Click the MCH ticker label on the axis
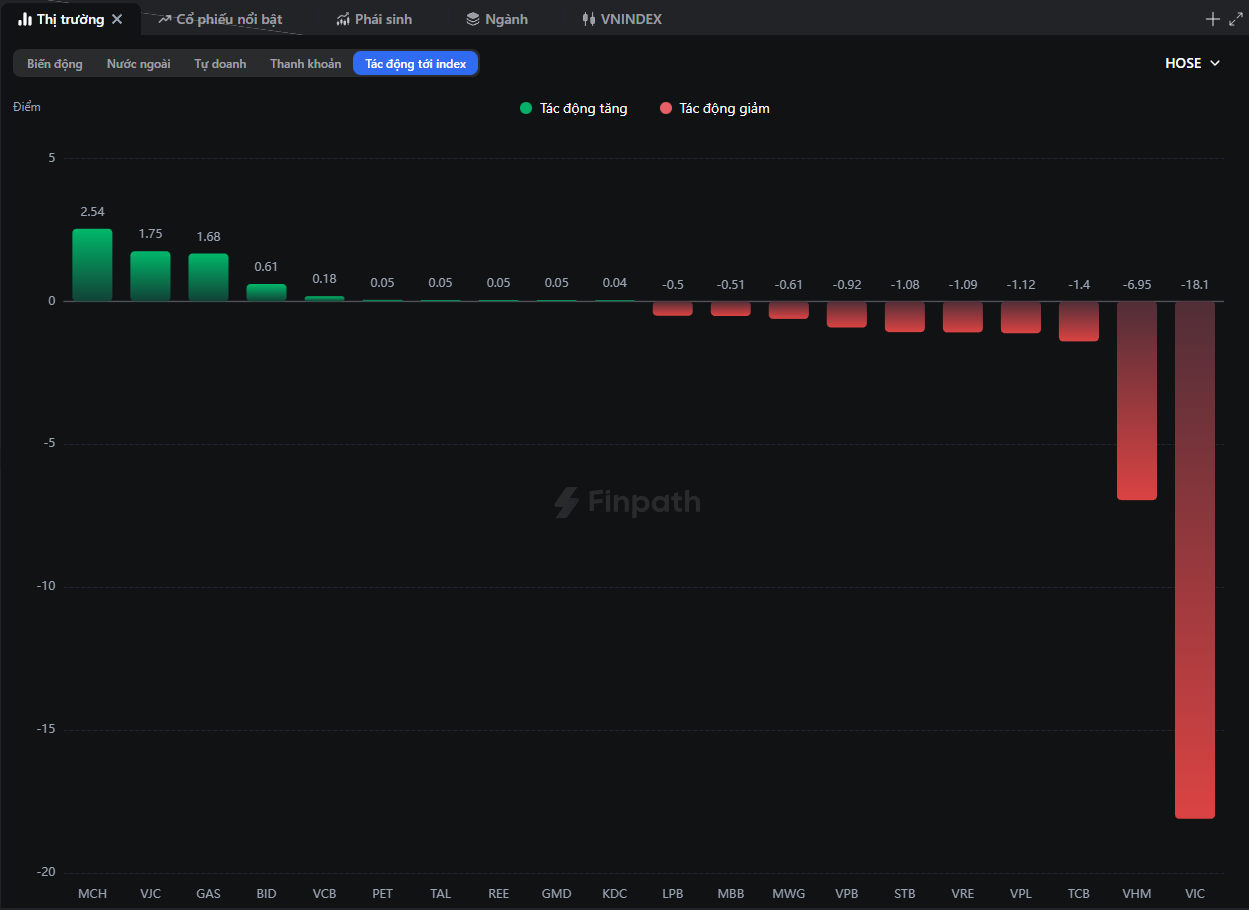1249x910 pixels. click(92, 894)
